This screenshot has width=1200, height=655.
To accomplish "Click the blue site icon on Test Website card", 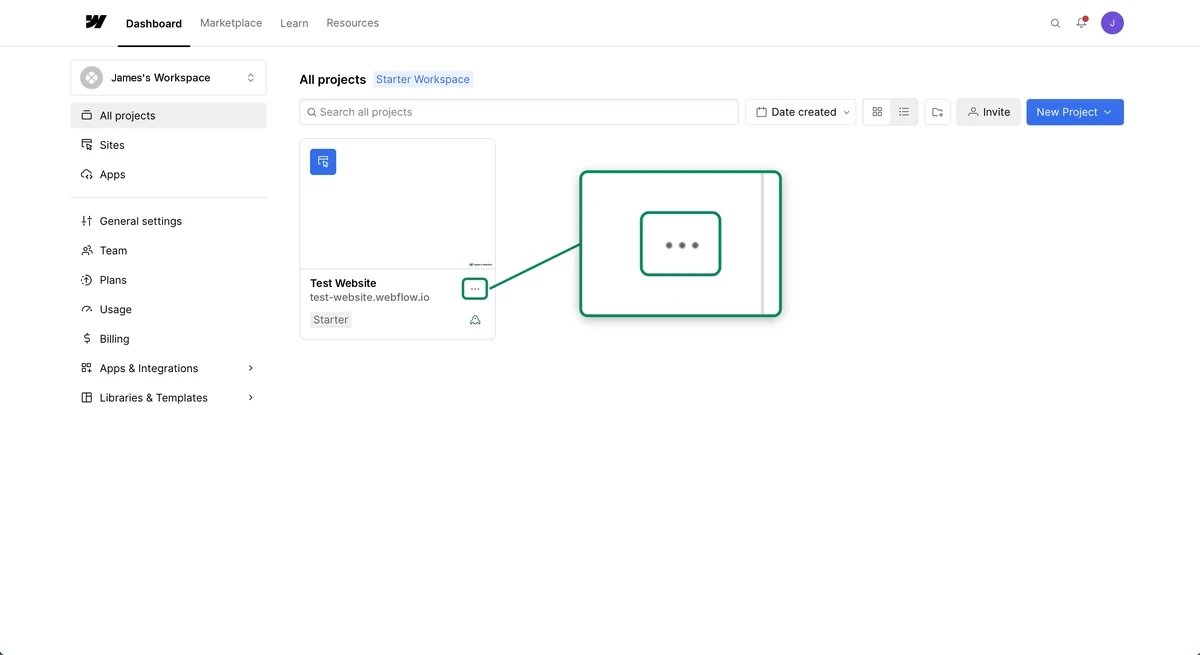I will coord(323,162).
